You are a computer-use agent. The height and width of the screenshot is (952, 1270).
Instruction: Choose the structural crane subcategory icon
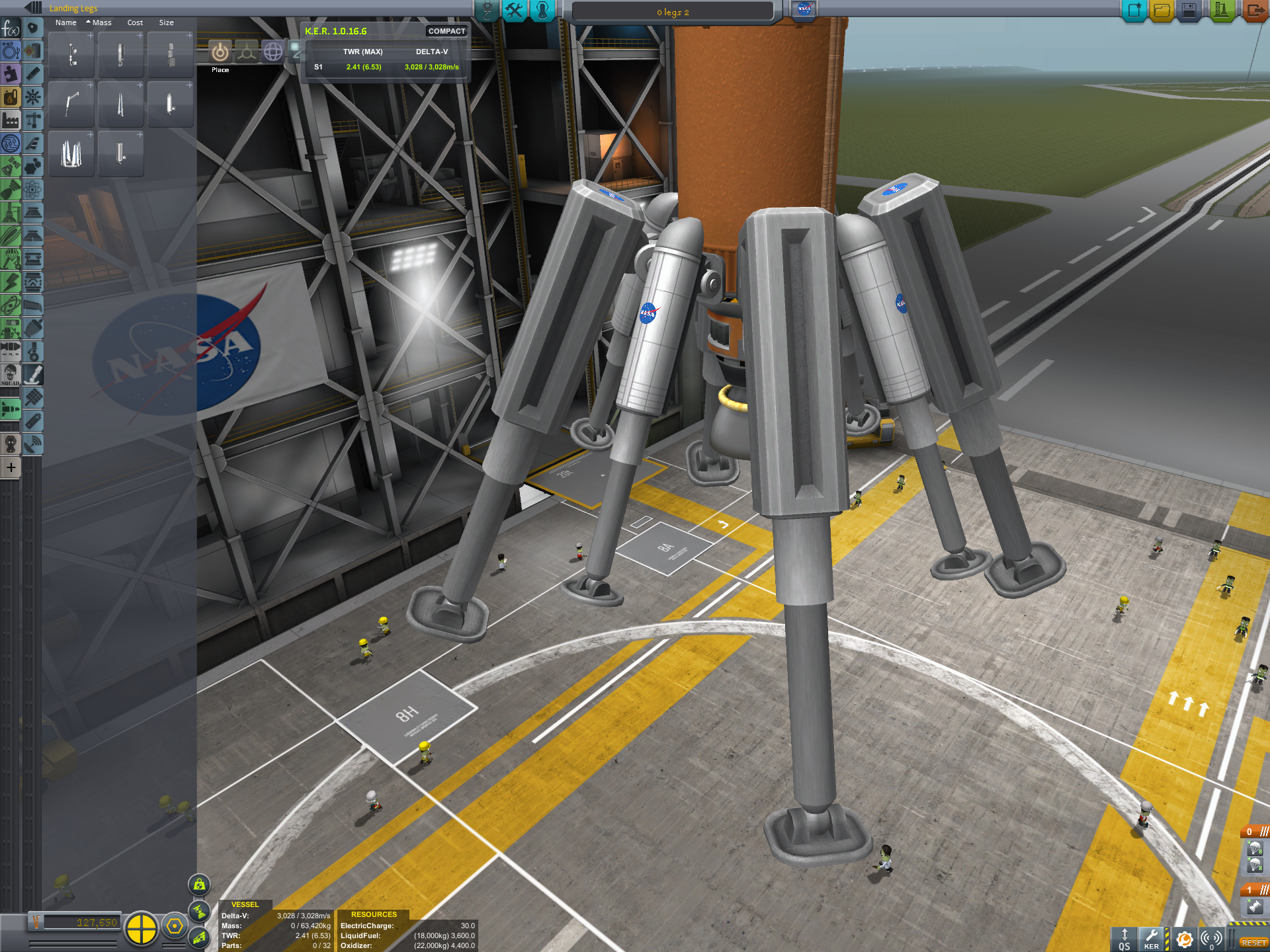[x=33, y=120]
